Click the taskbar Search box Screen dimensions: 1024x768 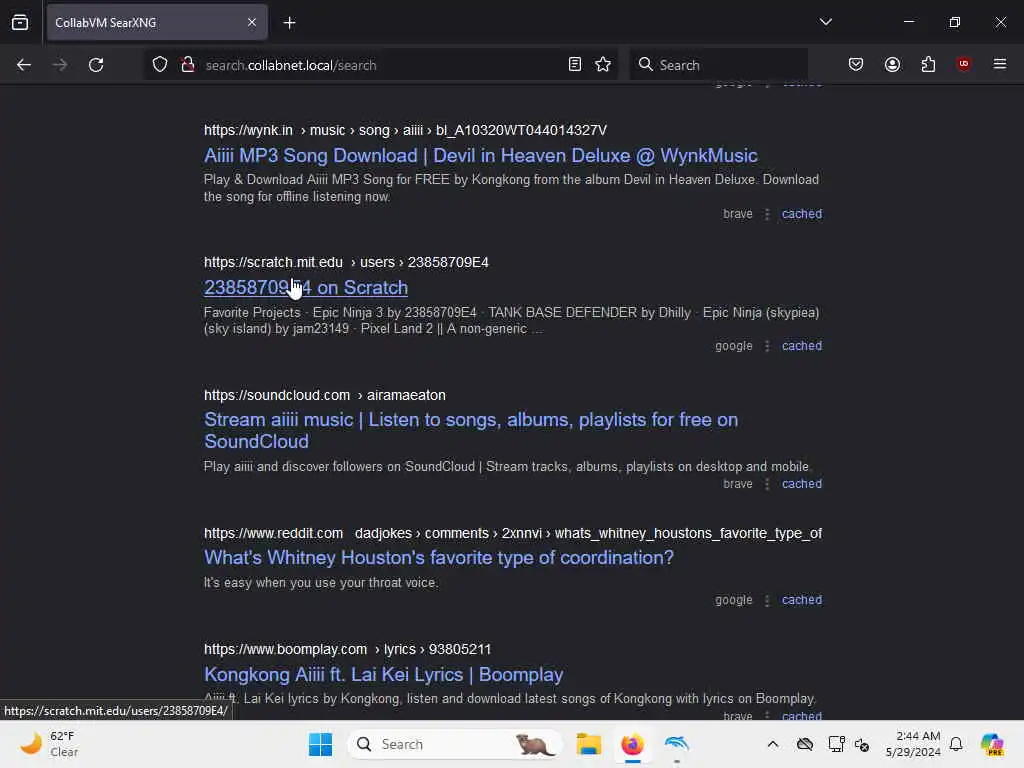pyautogui.click(x=454, y=744)
